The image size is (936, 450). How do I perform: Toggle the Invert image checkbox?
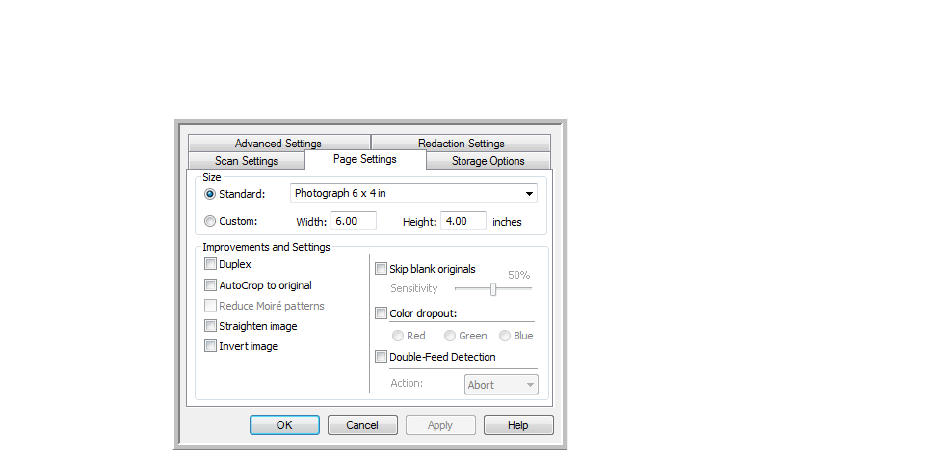click(x=210, y=346)
